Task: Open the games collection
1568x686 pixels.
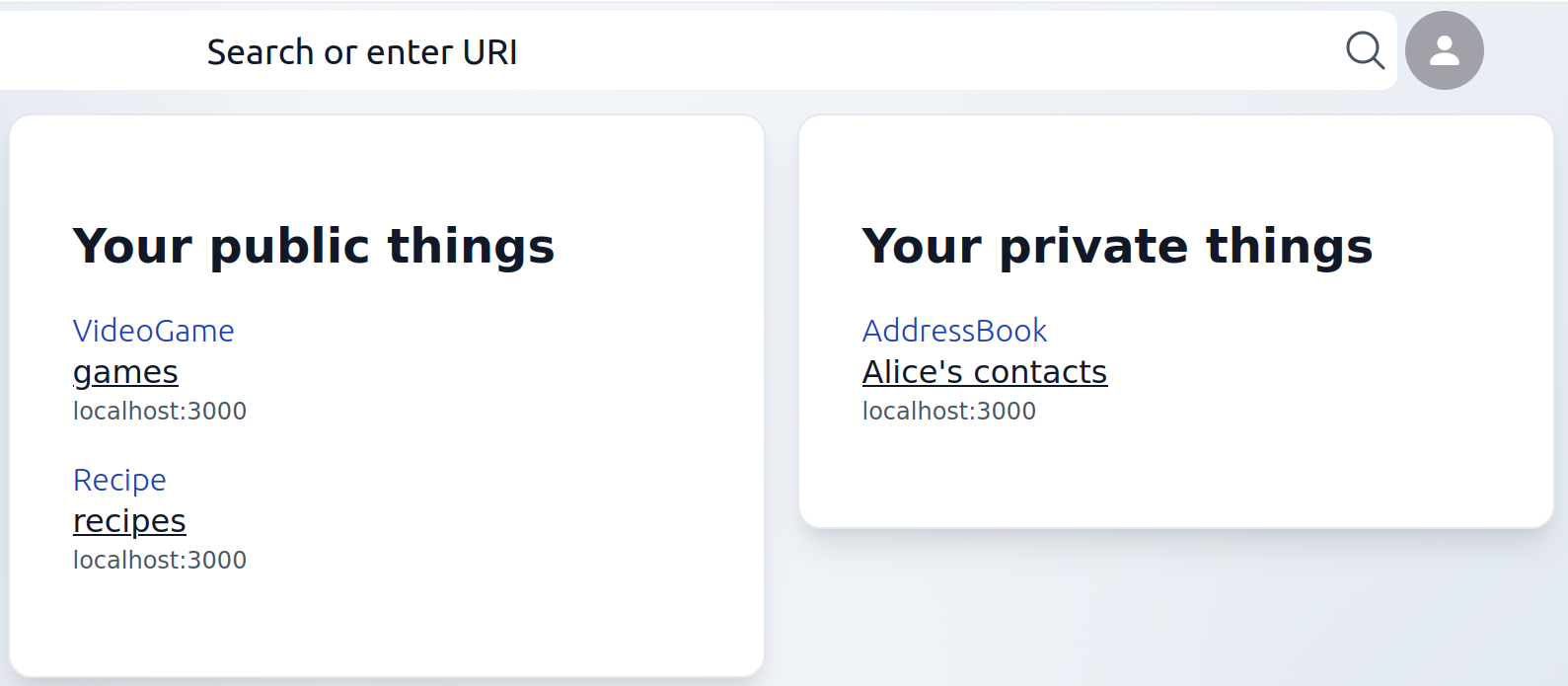Action: pos(124,372)
